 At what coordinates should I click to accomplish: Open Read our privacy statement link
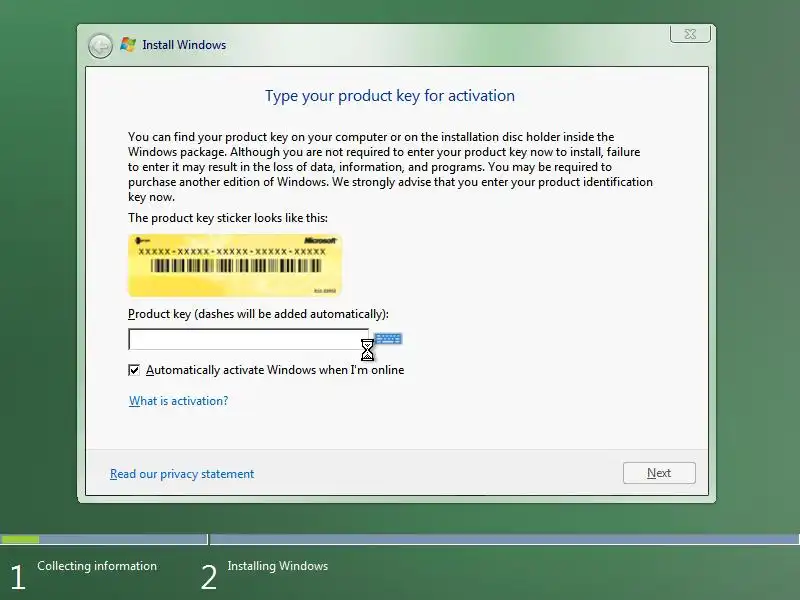coord(182,474)
